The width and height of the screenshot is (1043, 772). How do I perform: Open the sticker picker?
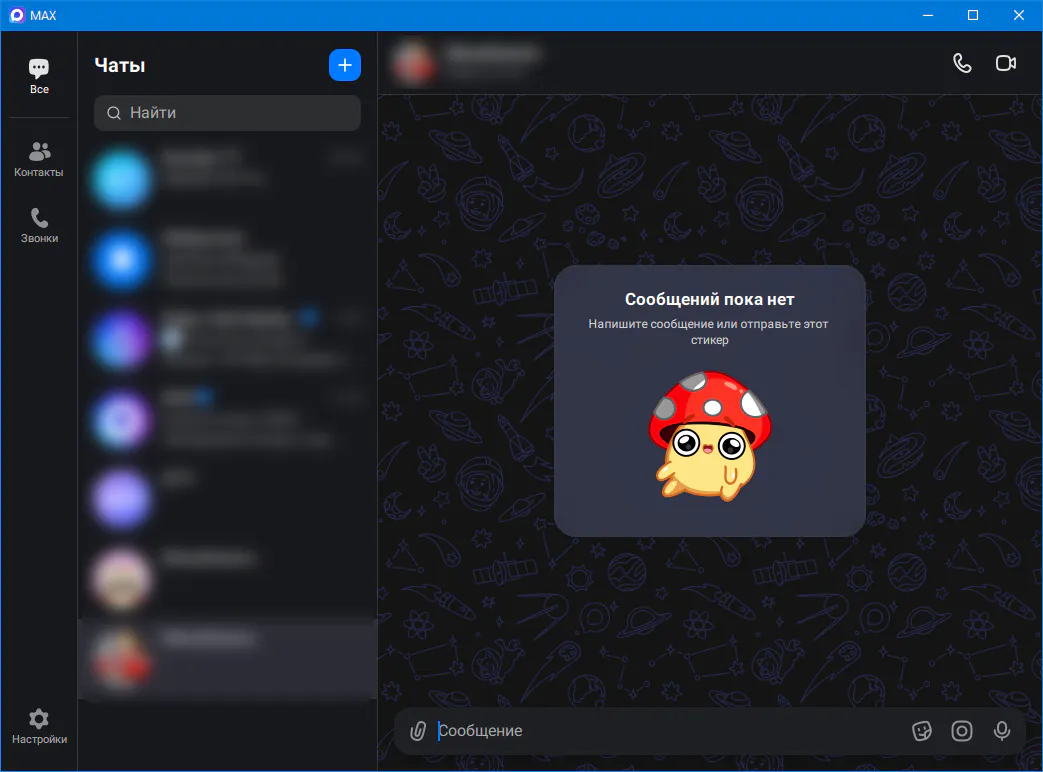[x=921, y=731]
